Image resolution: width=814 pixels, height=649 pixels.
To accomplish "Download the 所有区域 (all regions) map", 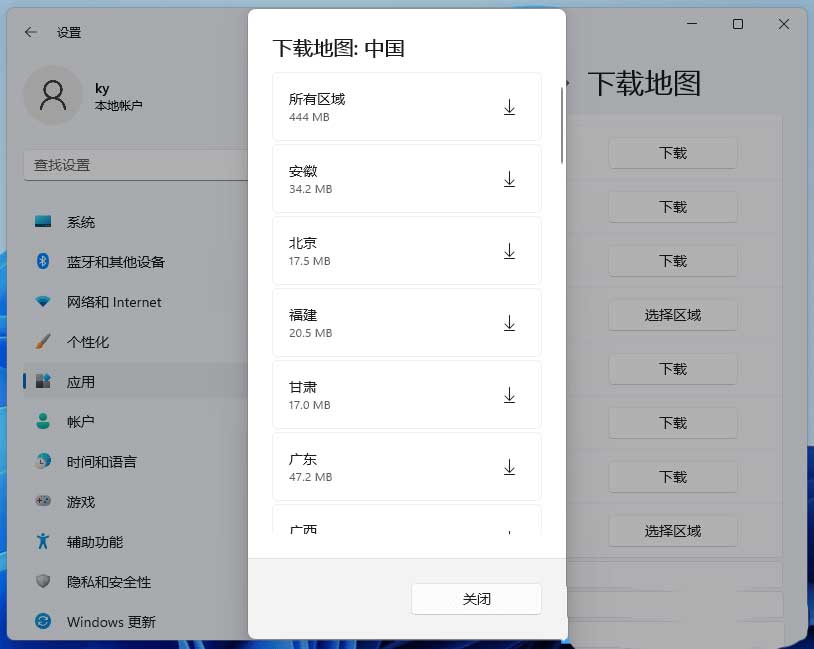I will click(x=509, y=107).
